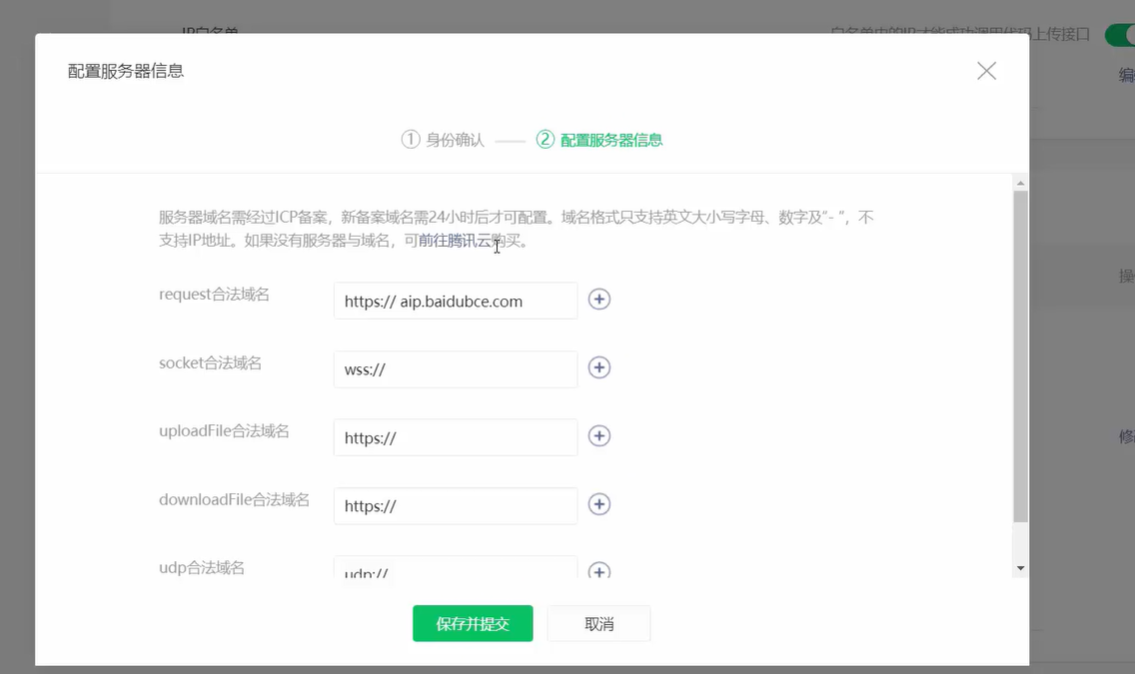1135x674 pixels.
Task: Add another udp合法域名 entry with plus icon
Action: tap(599, 570)
